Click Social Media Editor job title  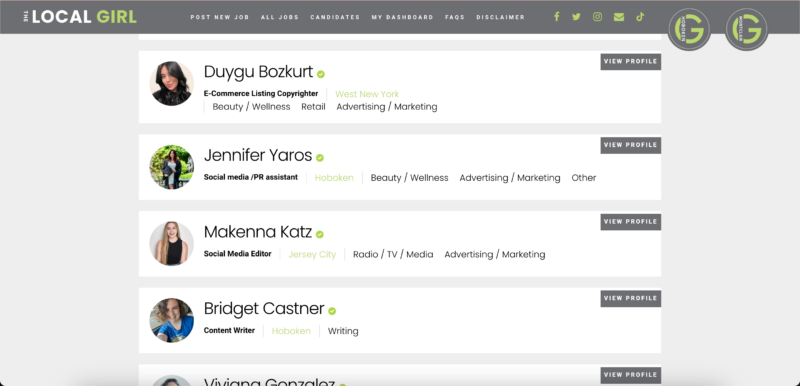pyautogui.click(x=237, y=254)
